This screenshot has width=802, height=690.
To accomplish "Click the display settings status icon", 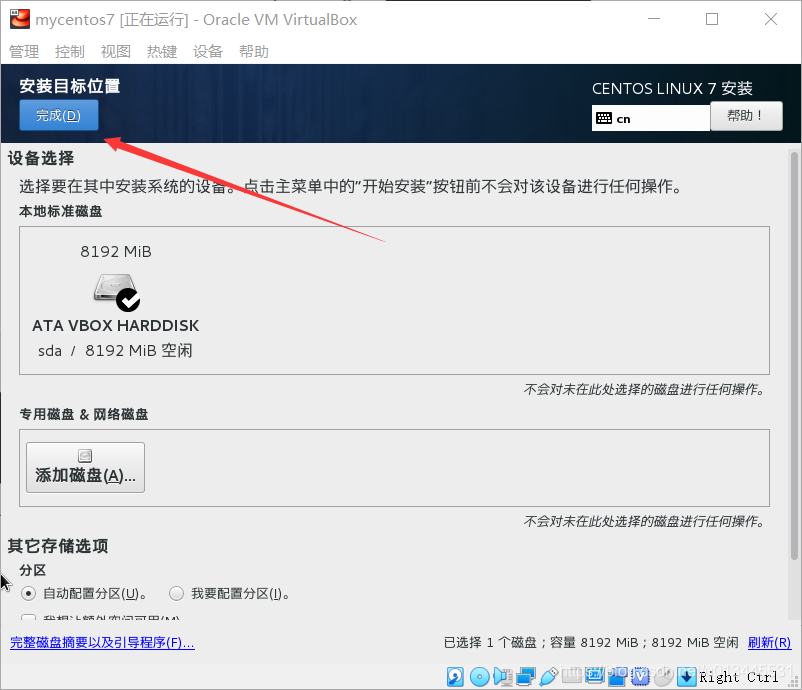I will [x=594, y=676].
